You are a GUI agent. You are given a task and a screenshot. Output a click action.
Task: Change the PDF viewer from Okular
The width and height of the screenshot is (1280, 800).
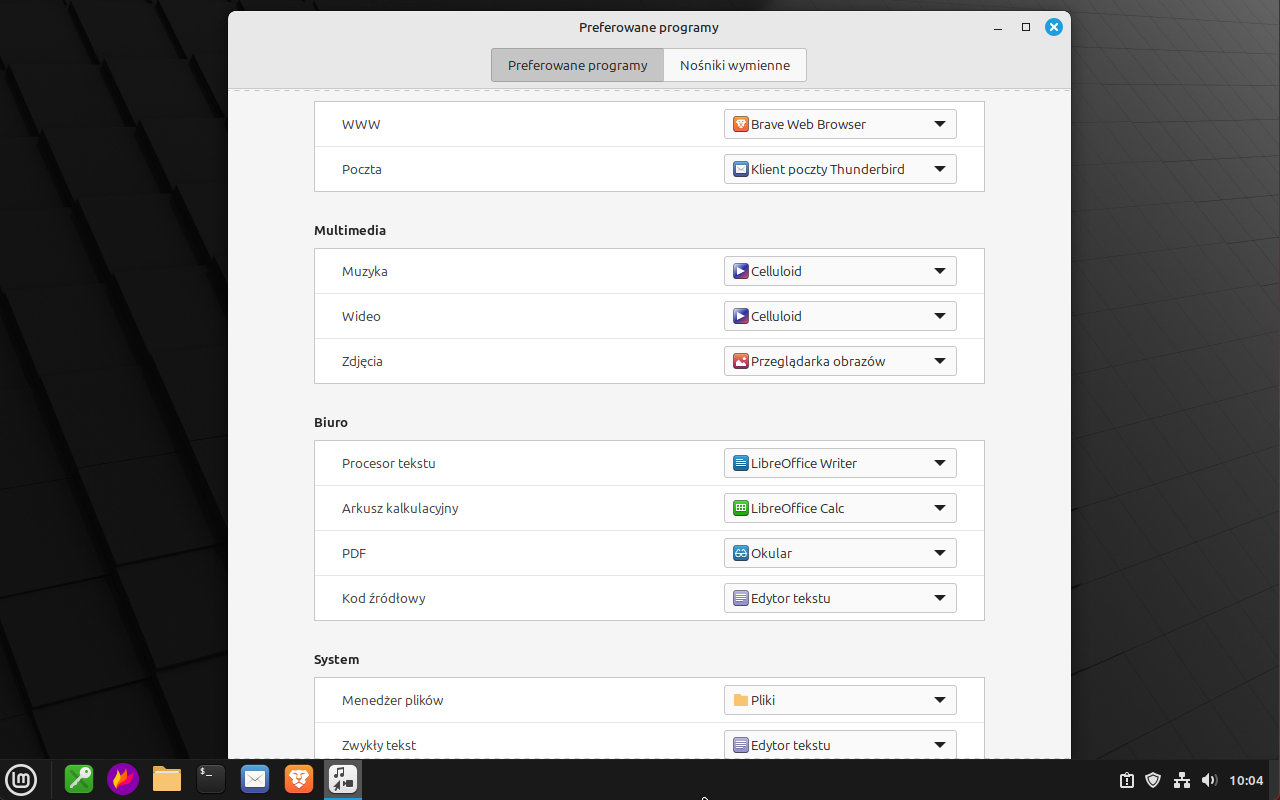tap(840, 553)
